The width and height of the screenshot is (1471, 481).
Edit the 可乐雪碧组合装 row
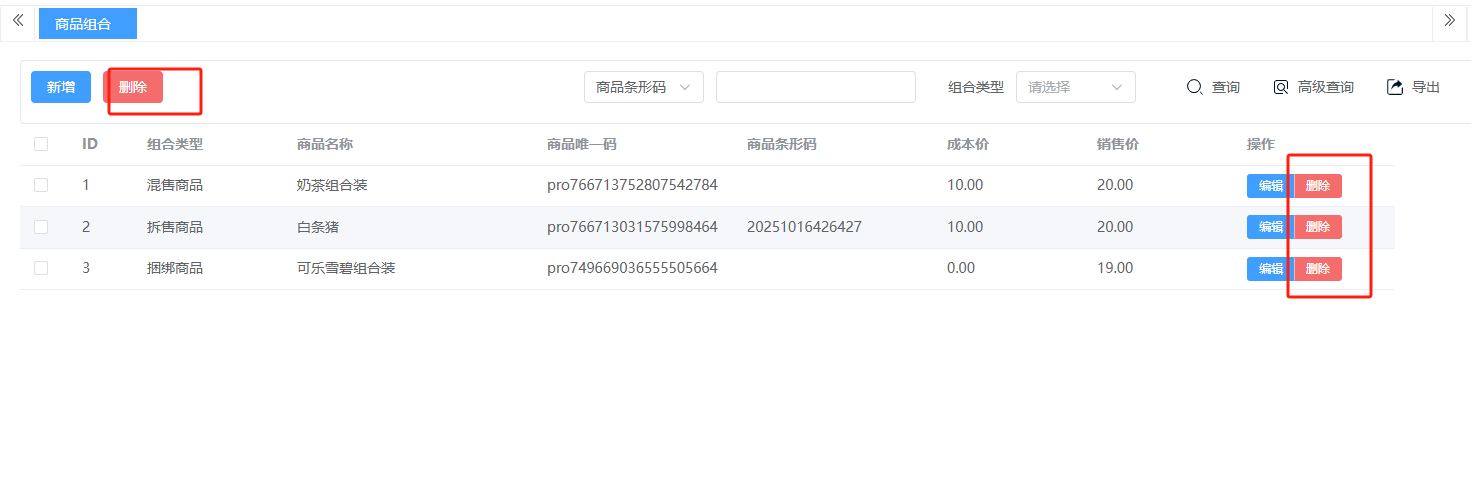pos(1269,269)
